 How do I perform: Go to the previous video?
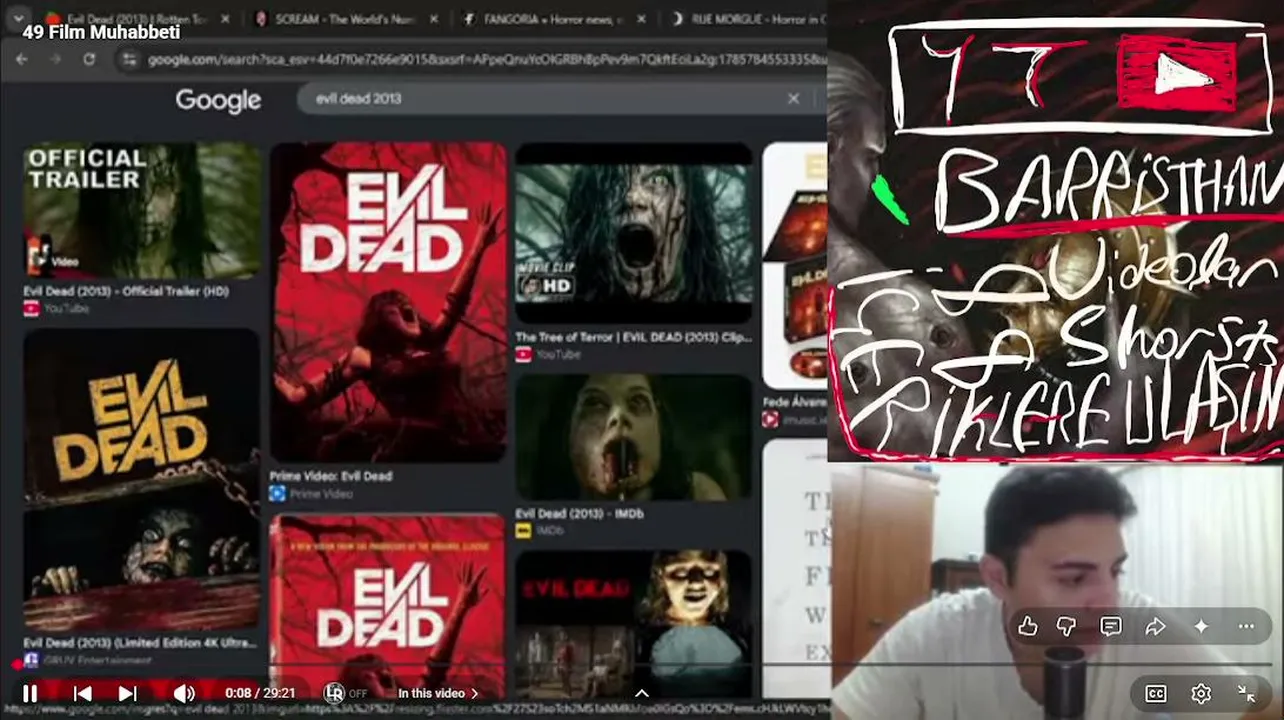coord(83,693)
